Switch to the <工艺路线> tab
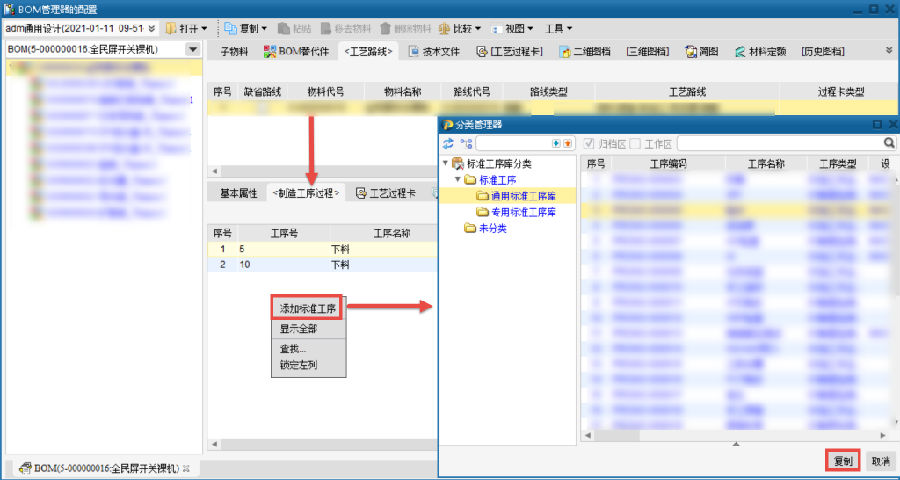The width and height of the screenshot is (900, 480). [368, 52]
